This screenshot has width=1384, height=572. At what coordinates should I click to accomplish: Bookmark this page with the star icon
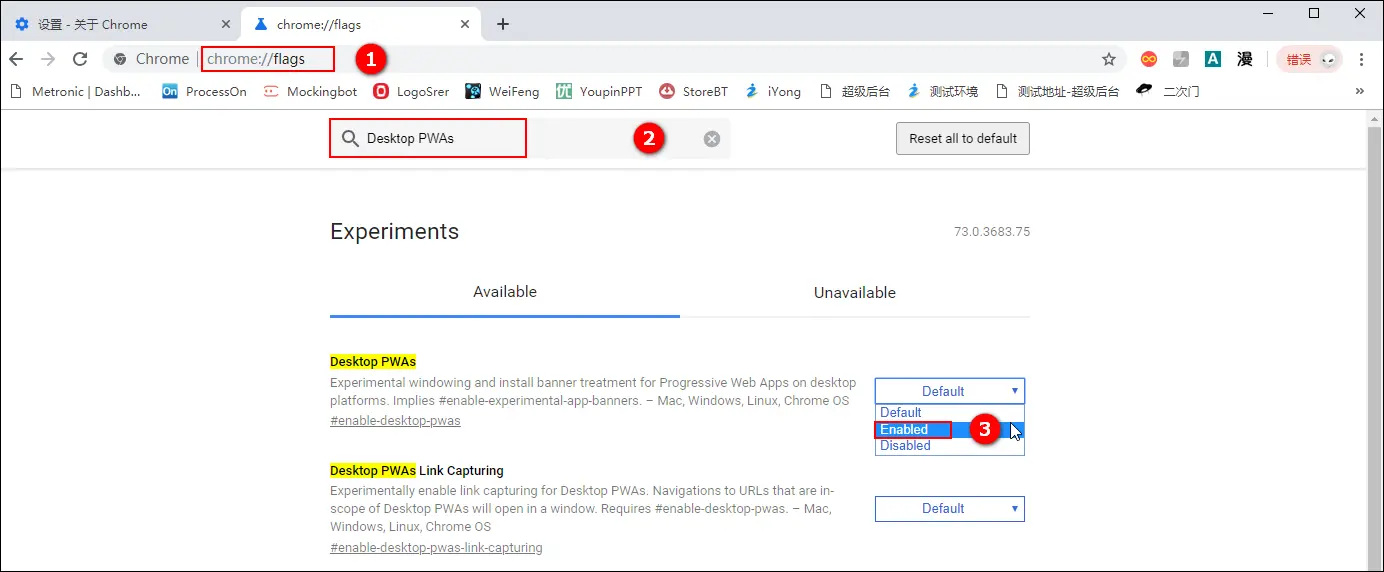point(1108,59)
